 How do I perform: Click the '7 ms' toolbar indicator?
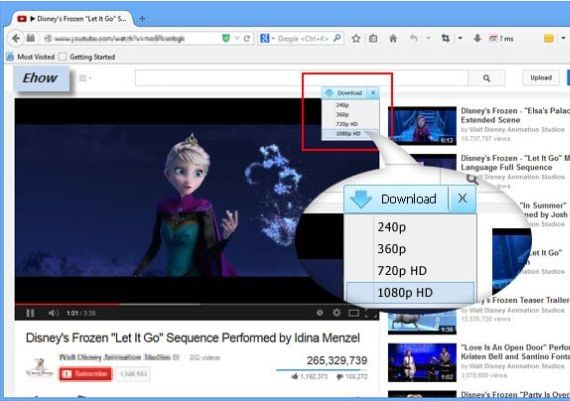(501, 39)
